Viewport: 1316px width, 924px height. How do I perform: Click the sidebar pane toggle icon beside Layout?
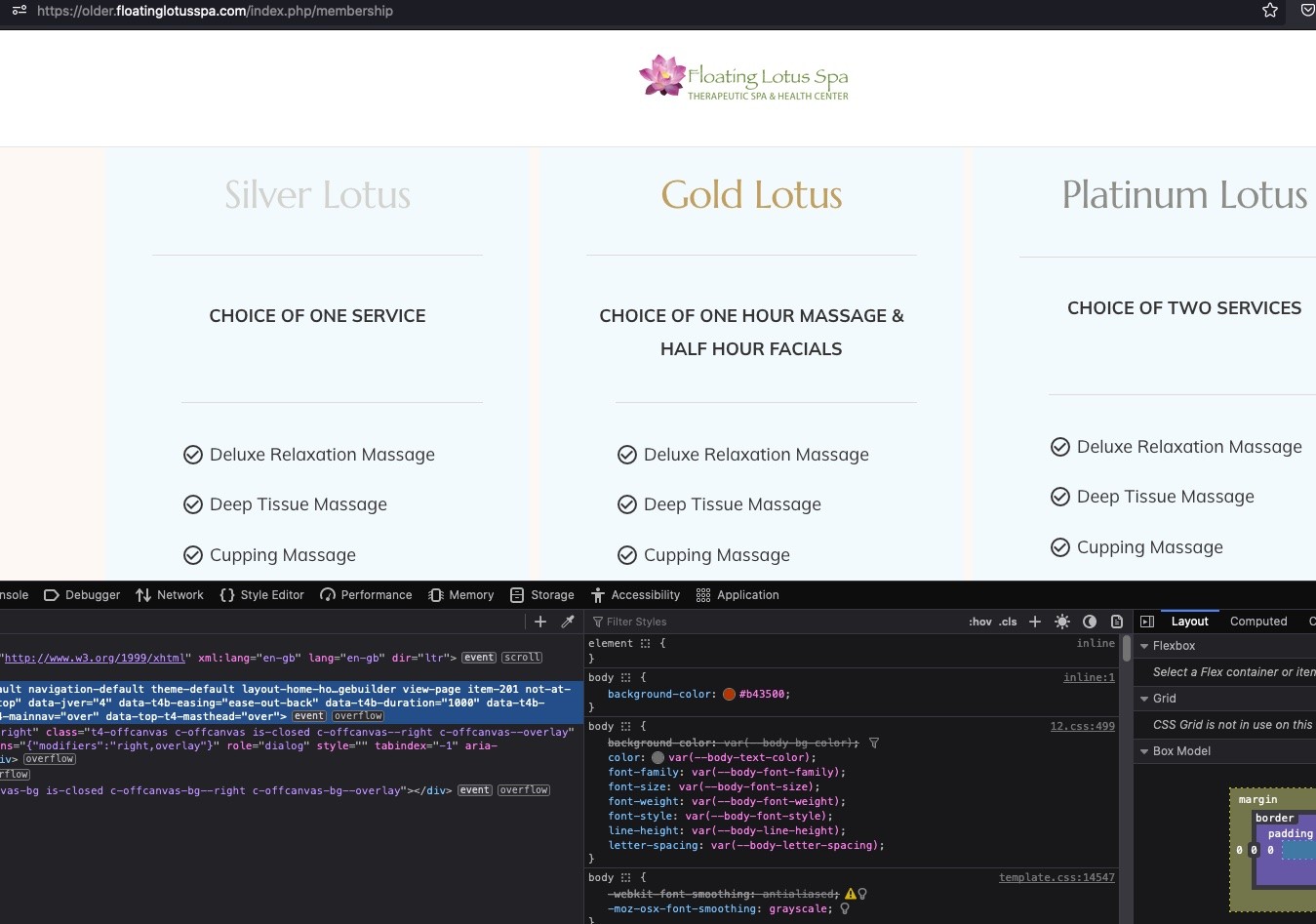pyautogui.click(x=1147, y=622)
